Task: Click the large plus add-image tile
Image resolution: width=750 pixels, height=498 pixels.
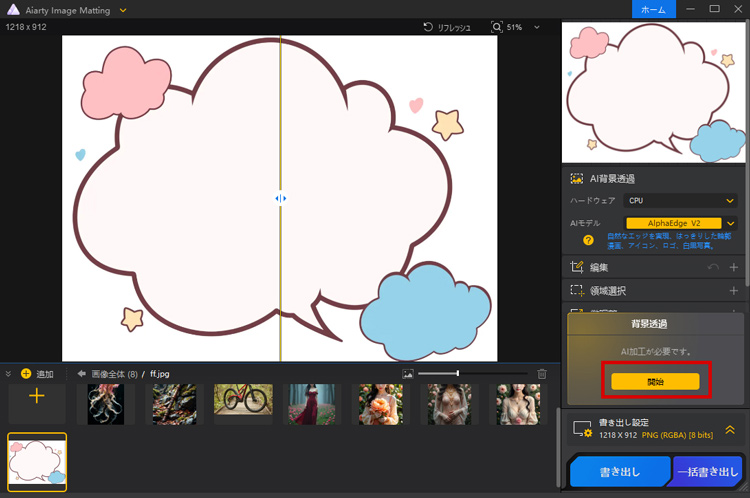Action: 37,403
